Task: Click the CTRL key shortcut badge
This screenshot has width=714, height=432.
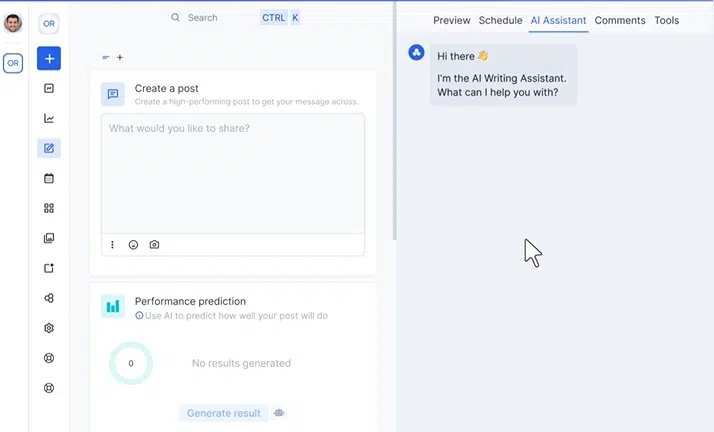Action: (273, 18)
